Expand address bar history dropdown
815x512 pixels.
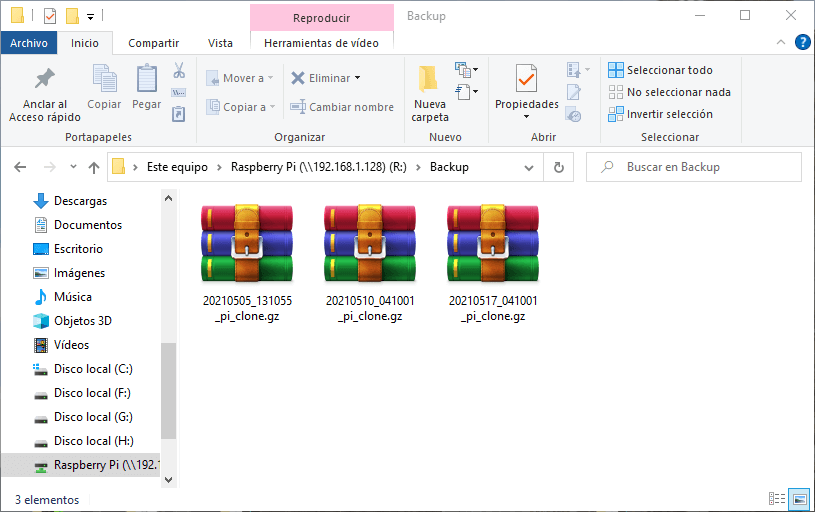pos(529,167)
